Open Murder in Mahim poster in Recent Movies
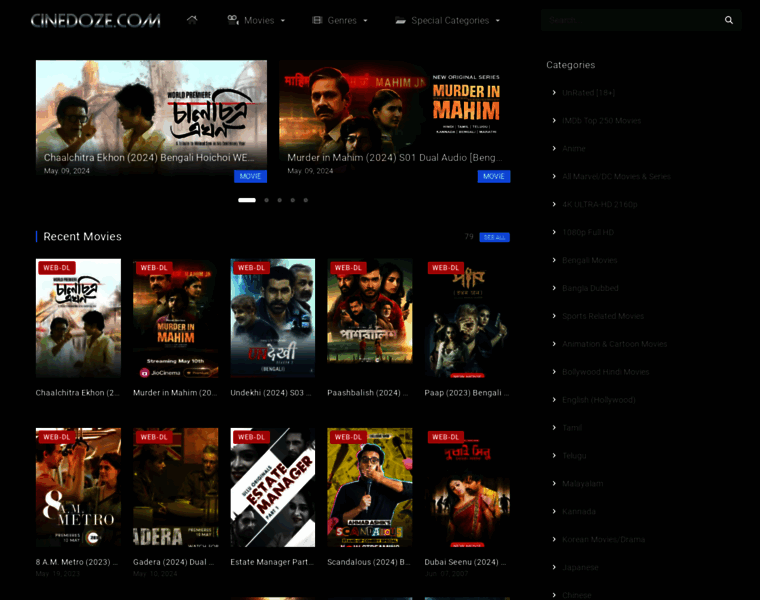760x600 pixels. [175, 318]
